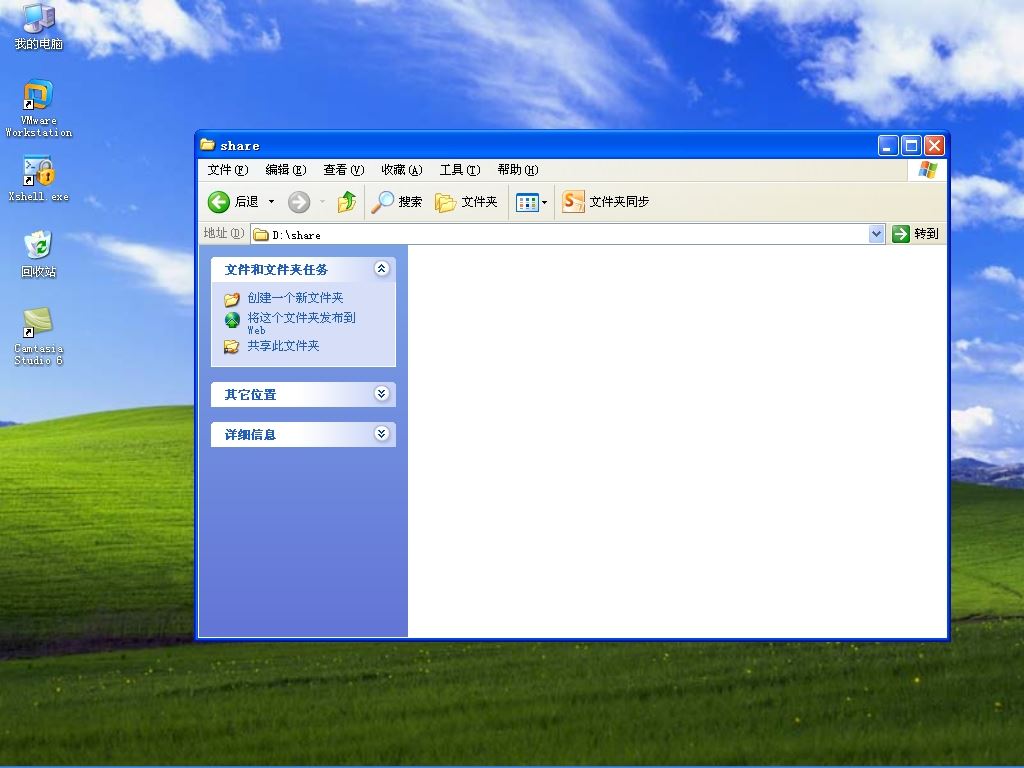Open the 搜索 search tool

point(396,202)
